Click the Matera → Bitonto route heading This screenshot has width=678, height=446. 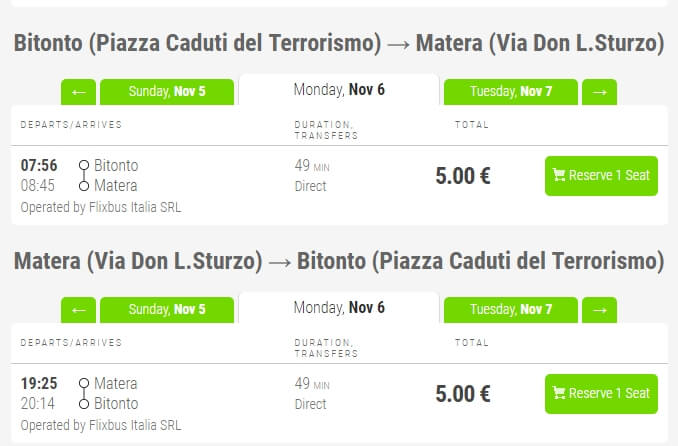[x=339, y=261]
